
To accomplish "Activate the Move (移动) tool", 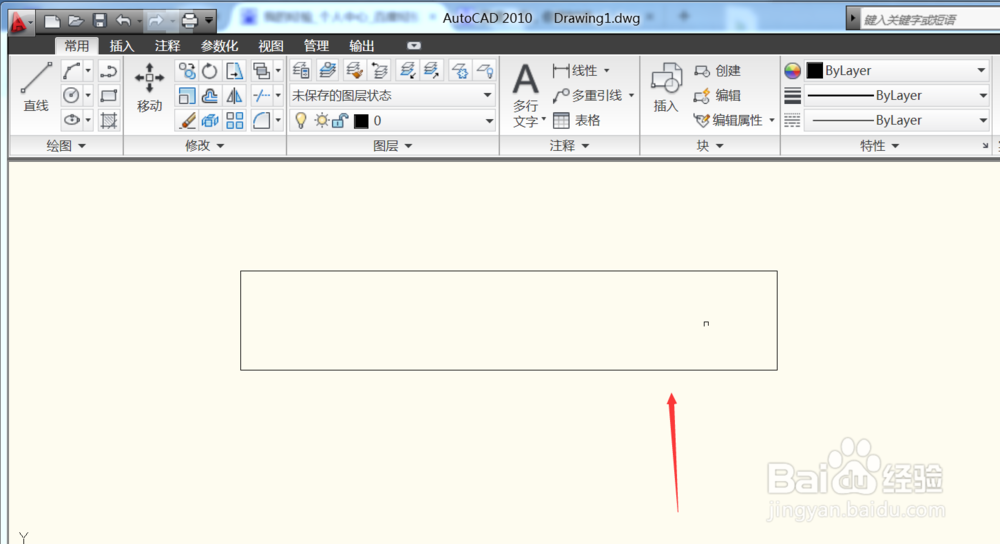I will click(149, 87).
